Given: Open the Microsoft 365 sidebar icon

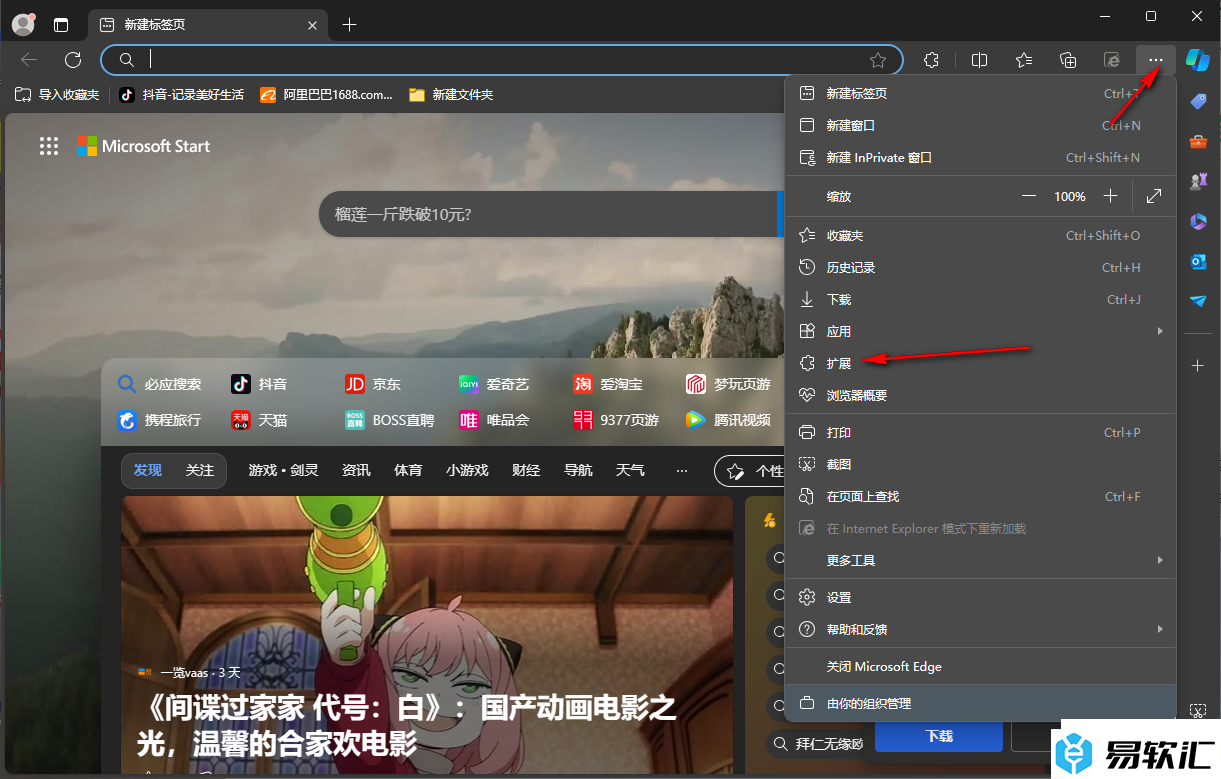Looking at the screenshot, I should point(1198,221).
